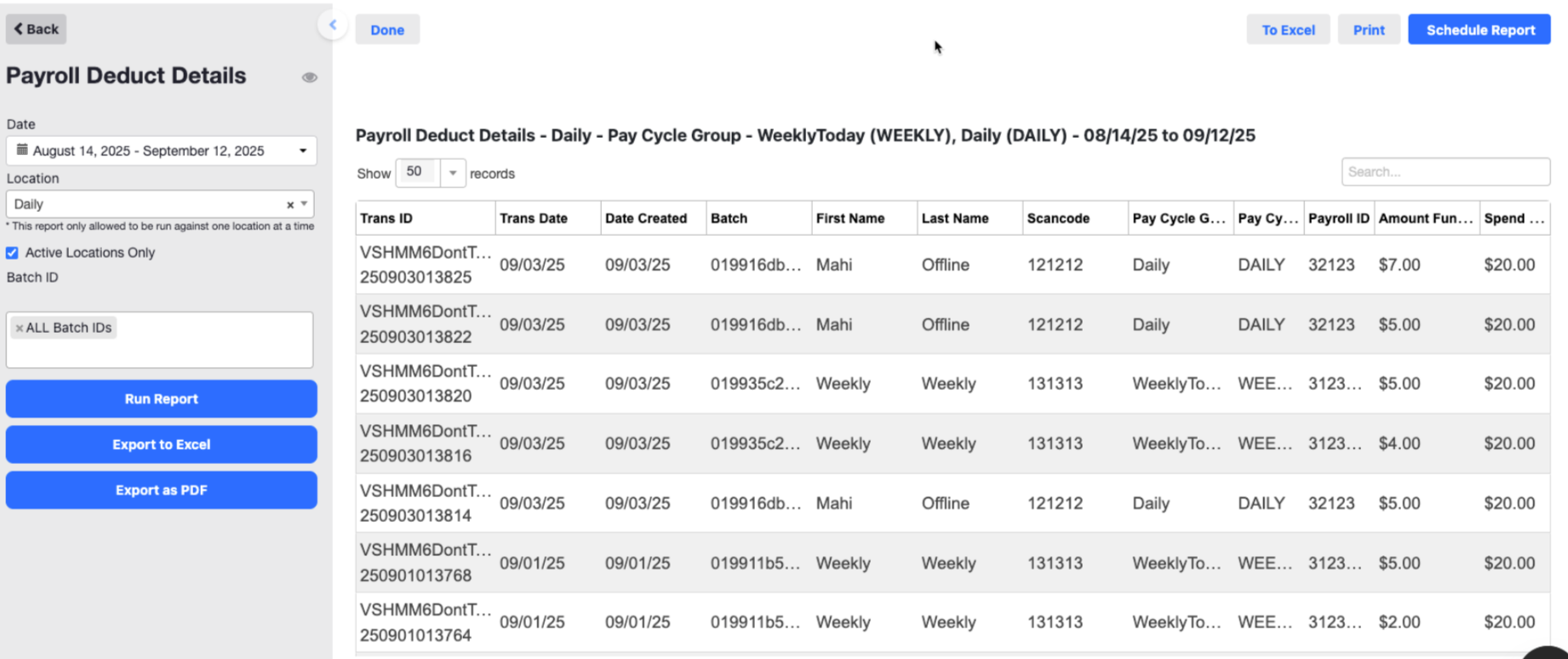Sort by Date Created column header
Screen dimensions: 1568x659
tap(654, 218)
